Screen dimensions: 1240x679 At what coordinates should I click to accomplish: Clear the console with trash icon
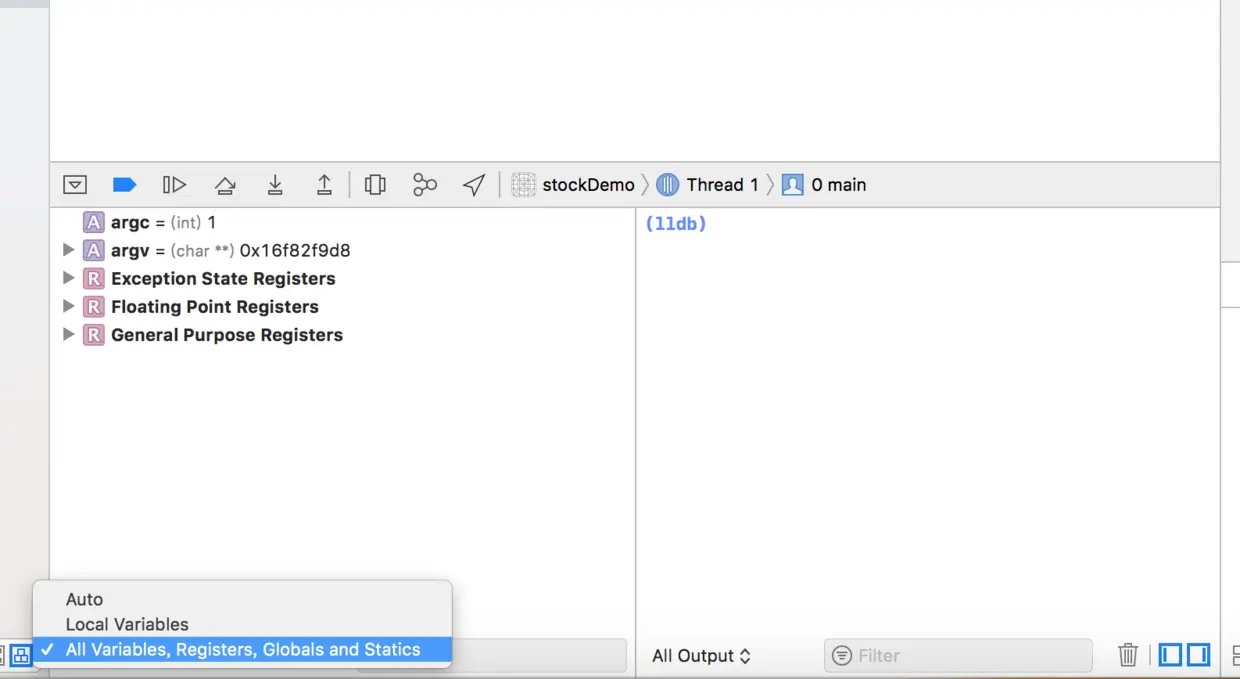point(1128,655)
